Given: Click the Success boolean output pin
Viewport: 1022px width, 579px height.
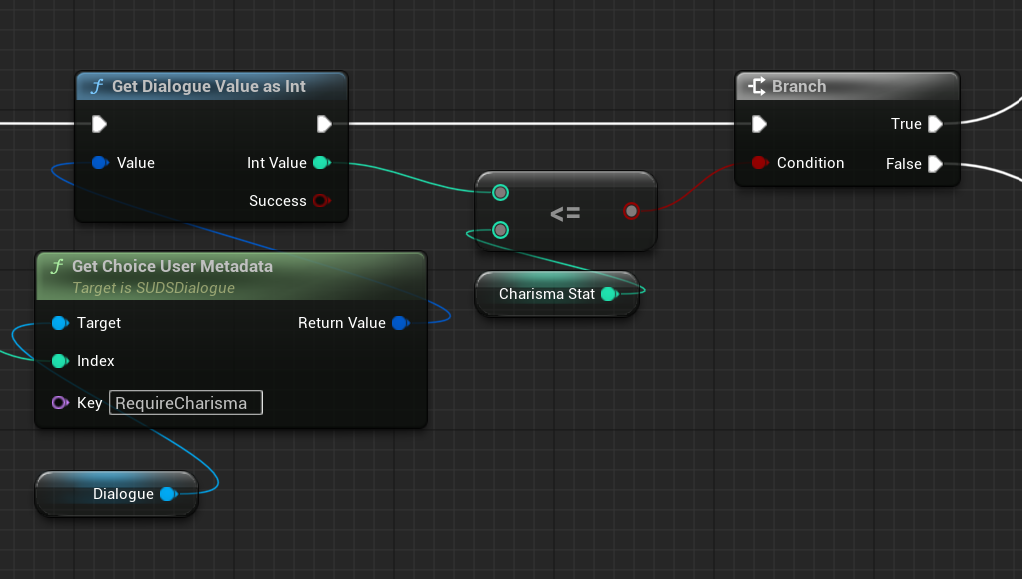Looking at the screenshot, I should click(x=320, y=201).
